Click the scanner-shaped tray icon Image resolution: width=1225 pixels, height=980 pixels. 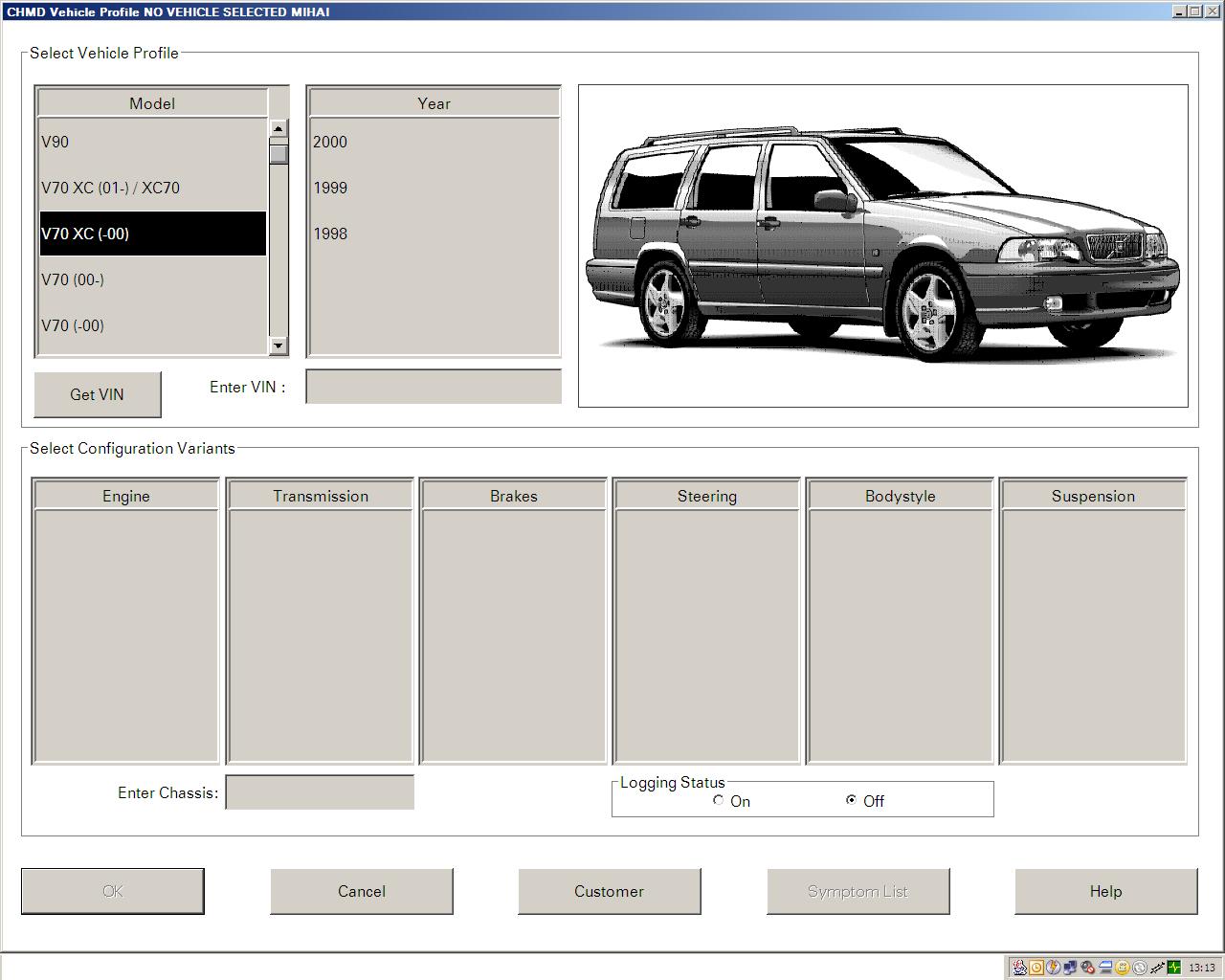point(1105,968)
